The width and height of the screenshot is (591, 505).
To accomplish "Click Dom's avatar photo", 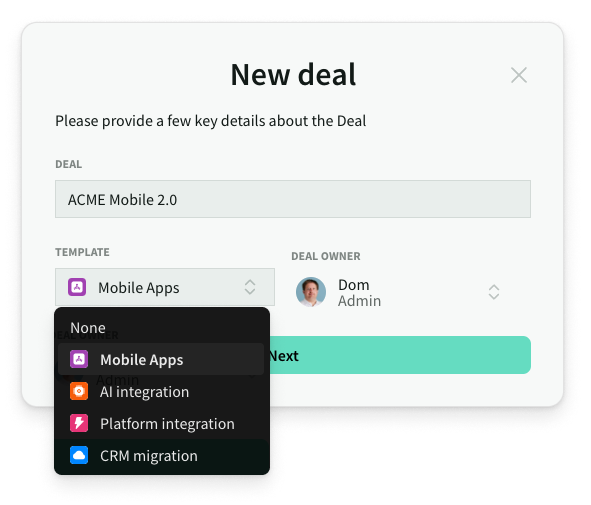I will [x=311, y=292].
